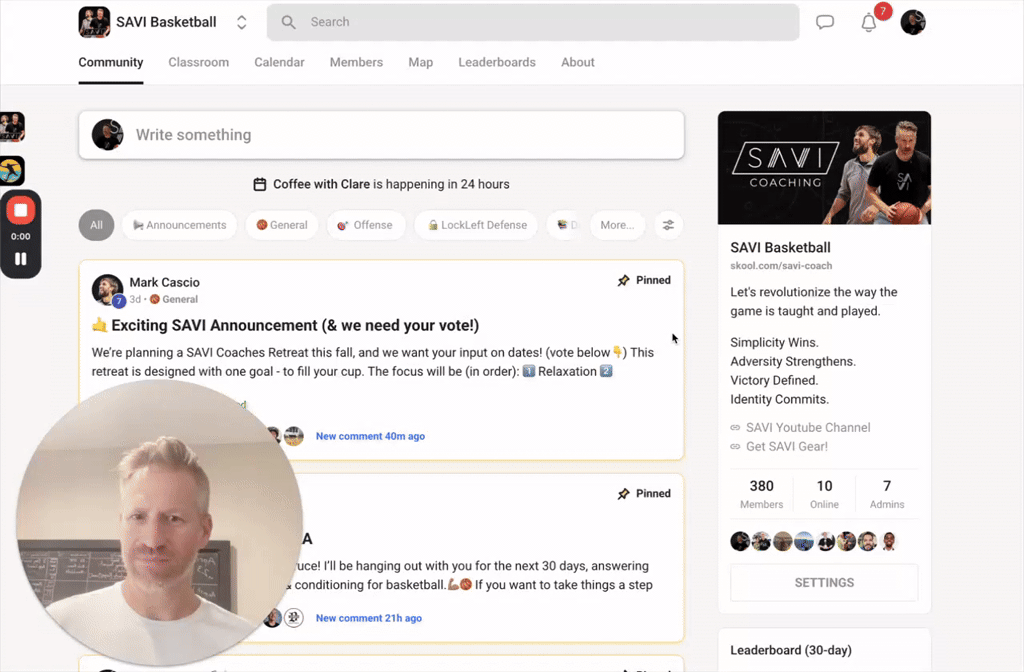Open the SAVI Coaching banner image
Viewport: 1024px width, 672px height.
824,168
